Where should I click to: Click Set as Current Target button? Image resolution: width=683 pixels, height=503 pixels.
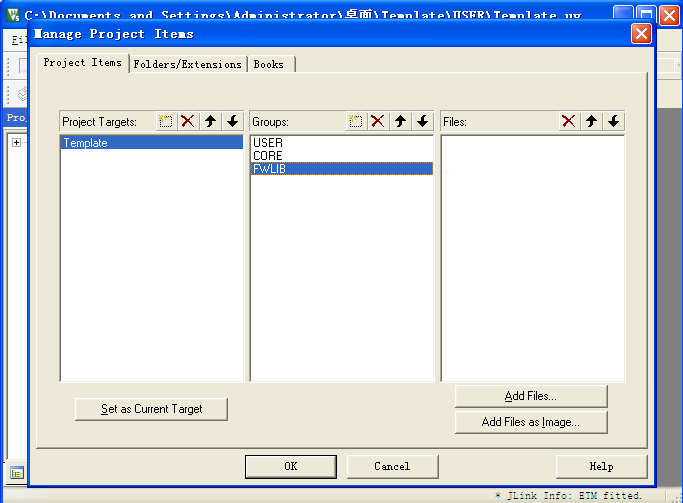[x=151, y=409]
